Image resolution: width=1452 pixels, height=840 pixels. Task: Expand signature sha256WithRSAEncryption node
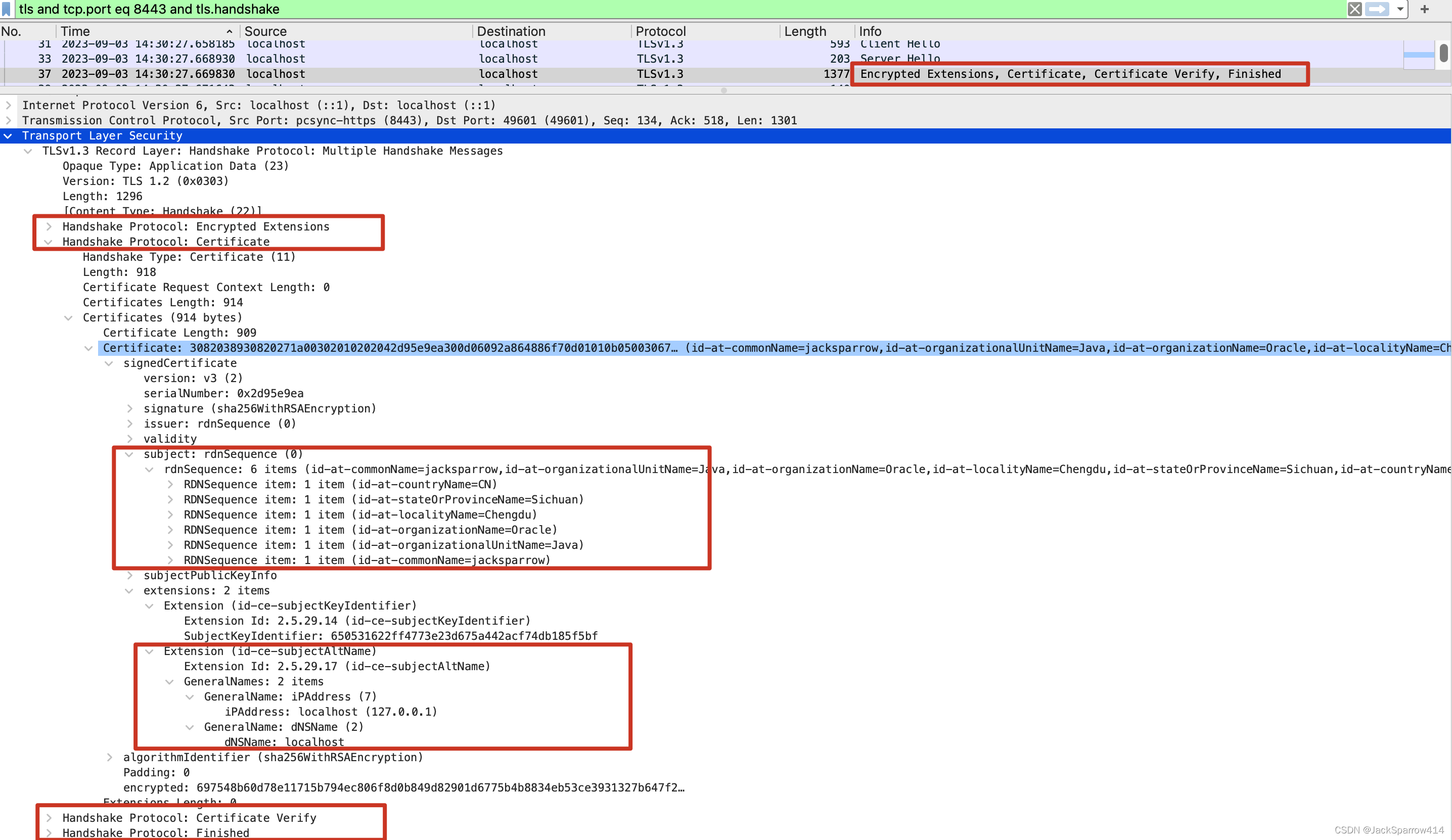[x=129, y=409]
